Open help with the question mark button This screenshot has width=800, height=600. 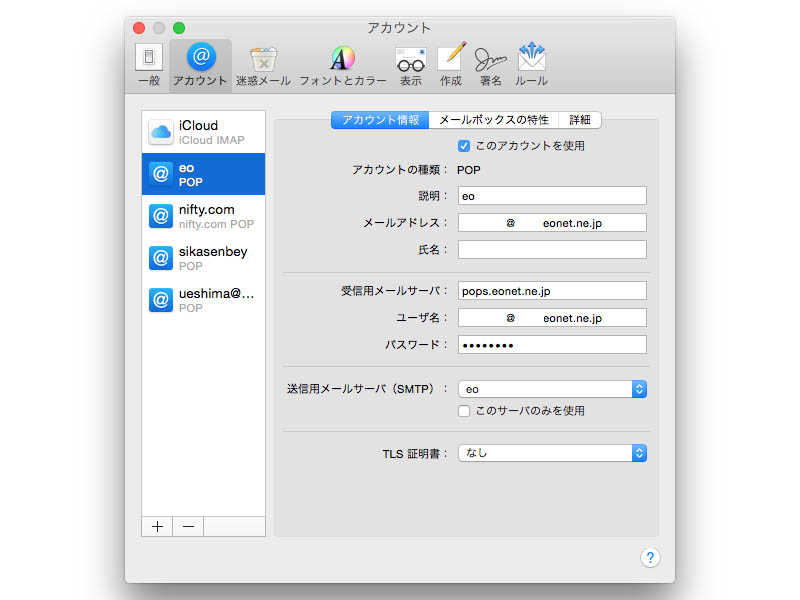650,558
